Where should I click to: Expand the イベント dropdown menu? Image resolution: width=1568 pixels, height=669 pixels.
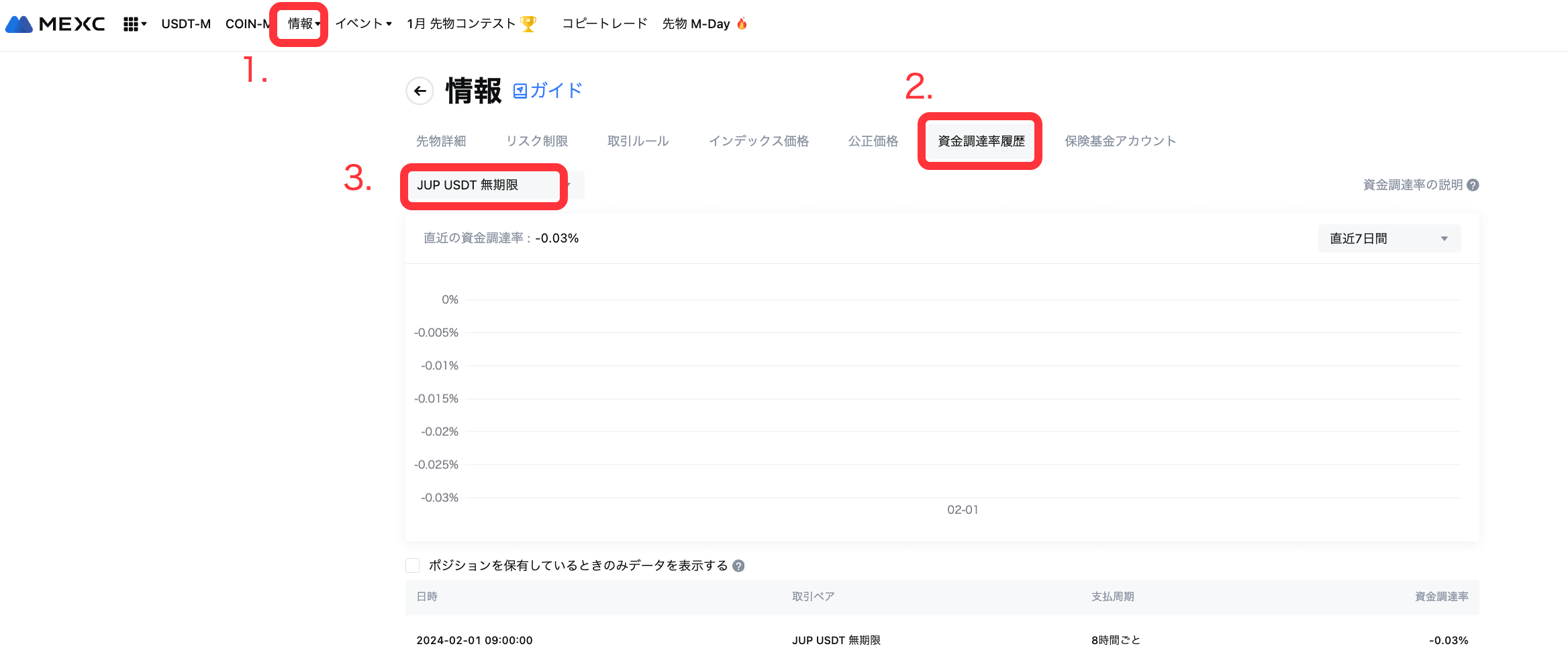click(363, 24)
